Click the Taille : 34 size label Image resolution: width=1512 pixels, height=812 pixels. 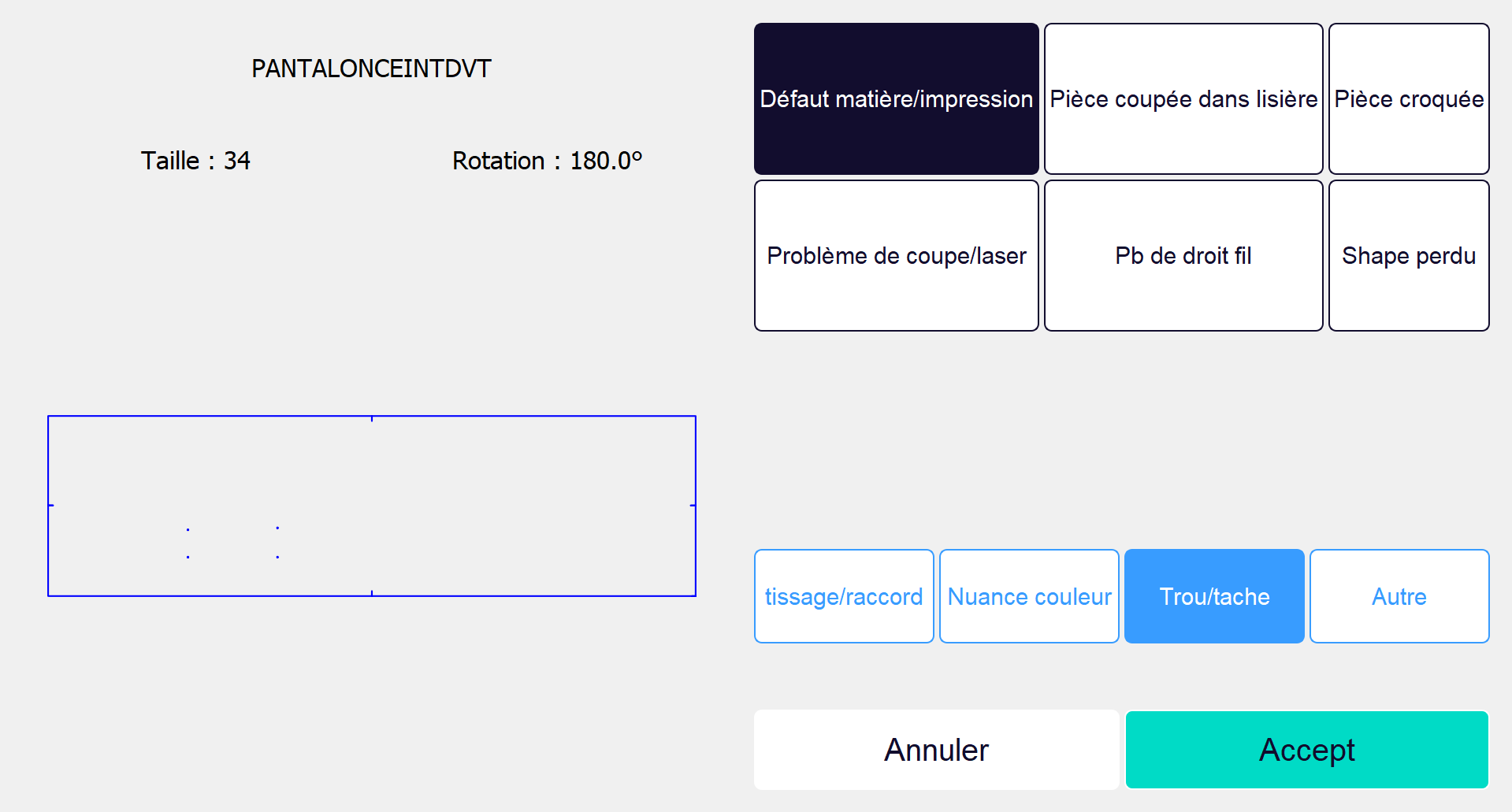[x=195, y=161]
